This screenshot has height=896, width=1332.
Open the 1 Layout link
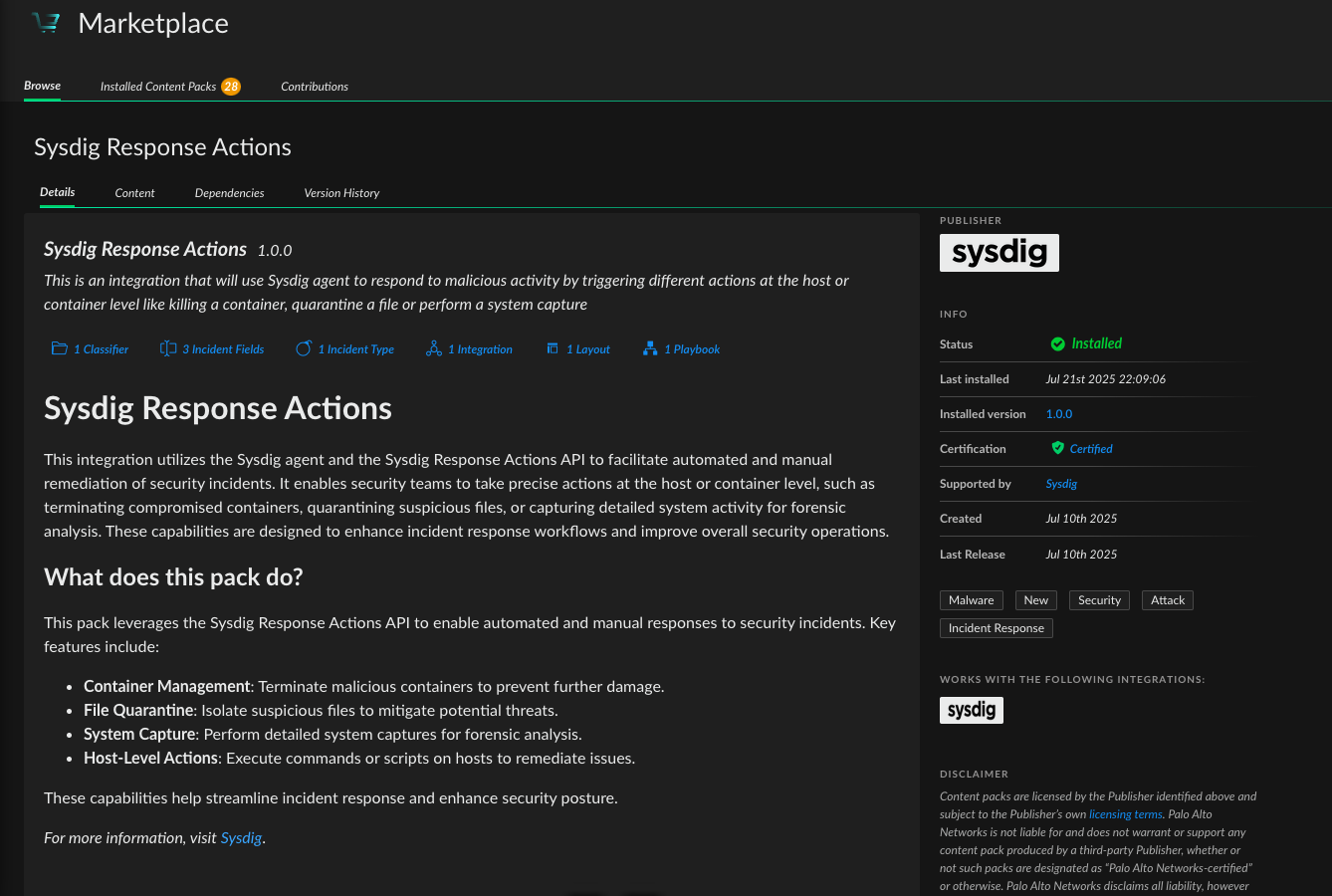588,349
